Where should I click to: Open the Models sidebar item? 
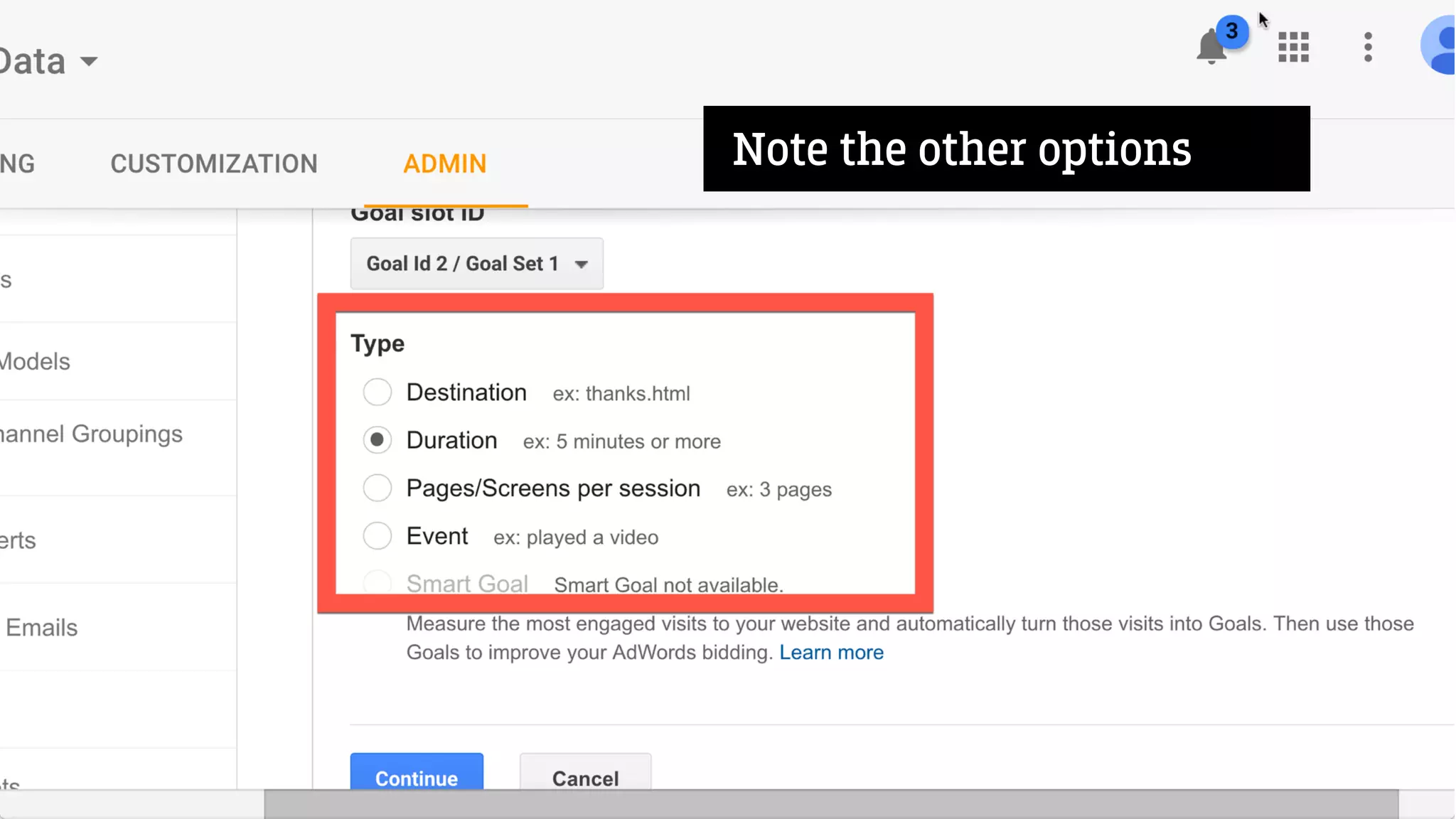click(x=36, y=362)
